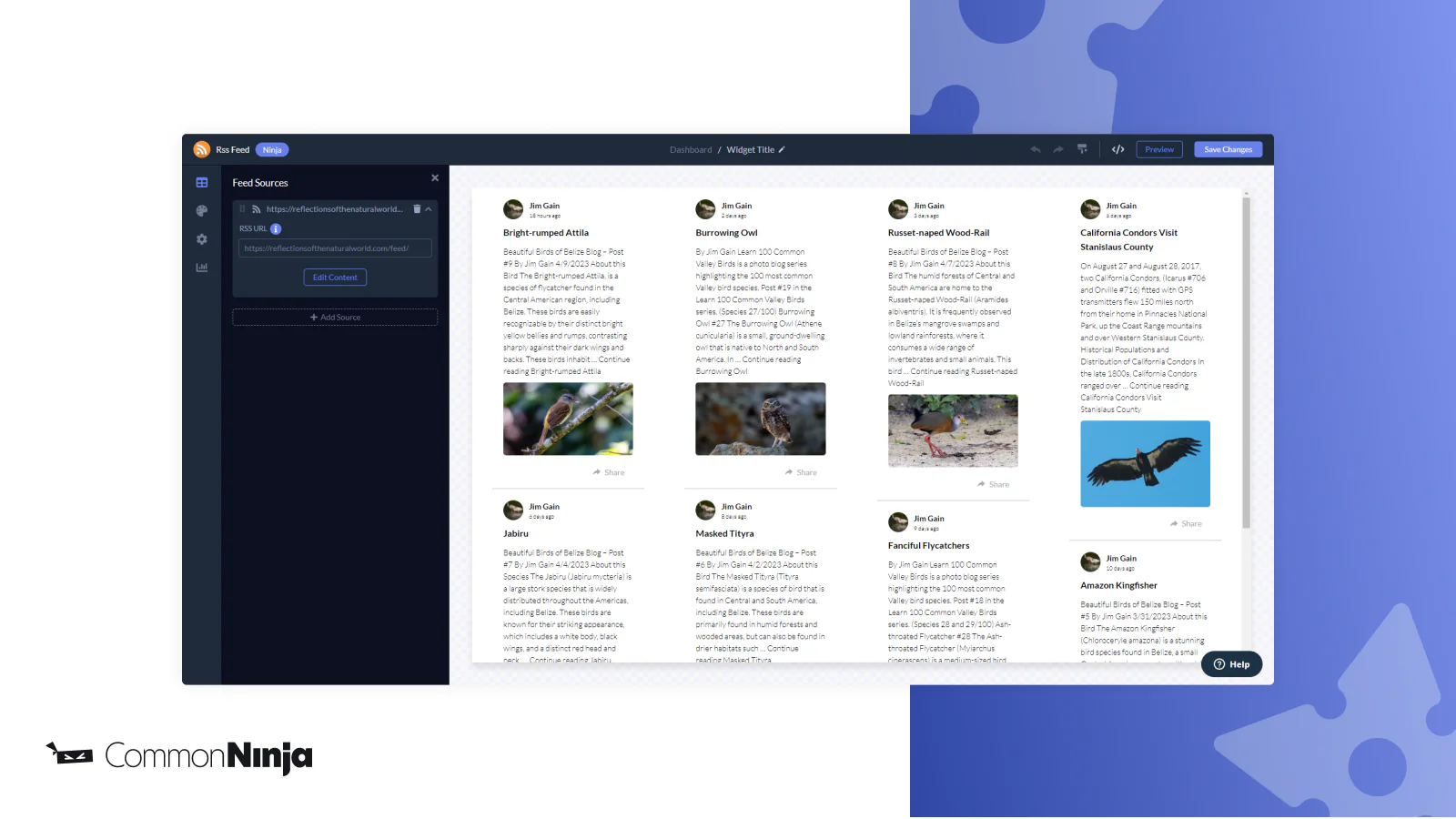The width and height of the screenshot is (1456, 819).
Task: Click the RSS URL info icon
Action: 276,229
